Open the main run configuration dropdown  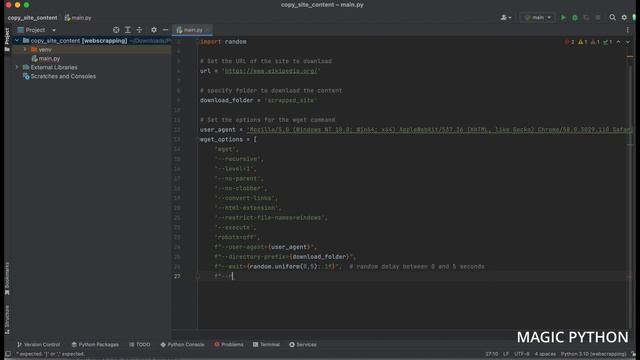point(538,18)
